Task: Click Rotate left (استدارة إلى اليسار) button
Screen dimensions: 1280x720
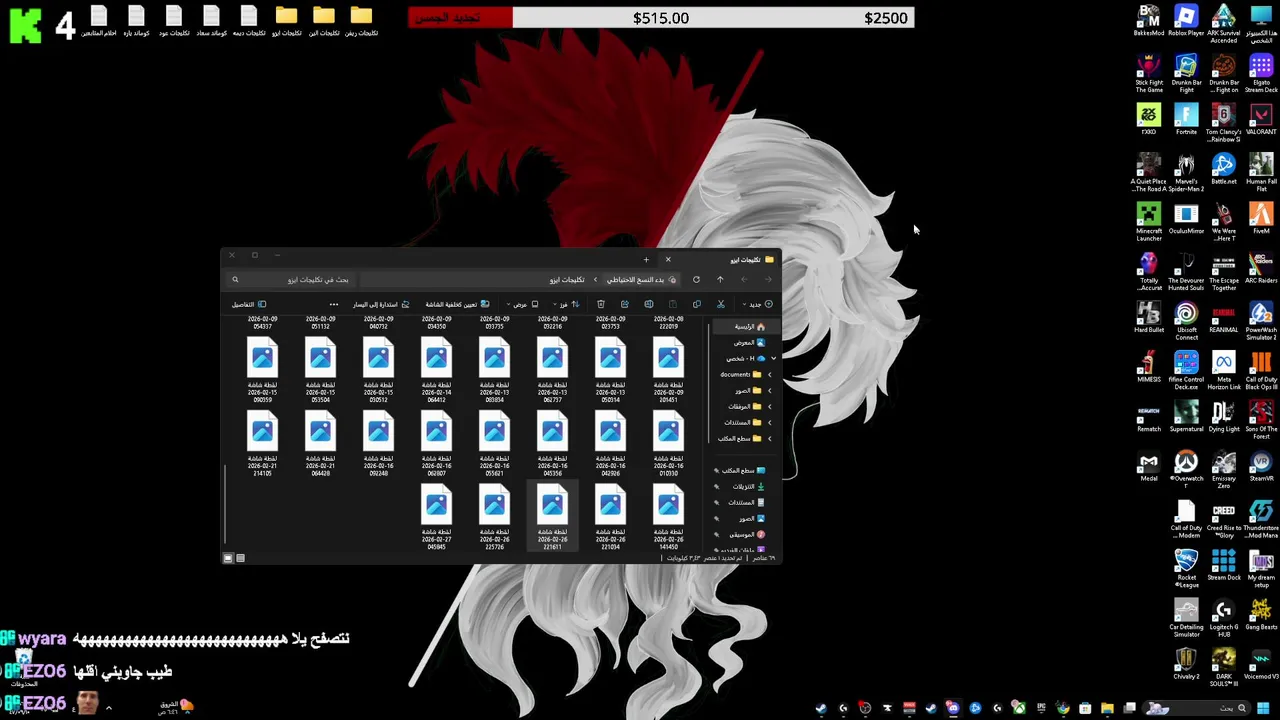Action: pyautogui.click(x=381, y=304)
